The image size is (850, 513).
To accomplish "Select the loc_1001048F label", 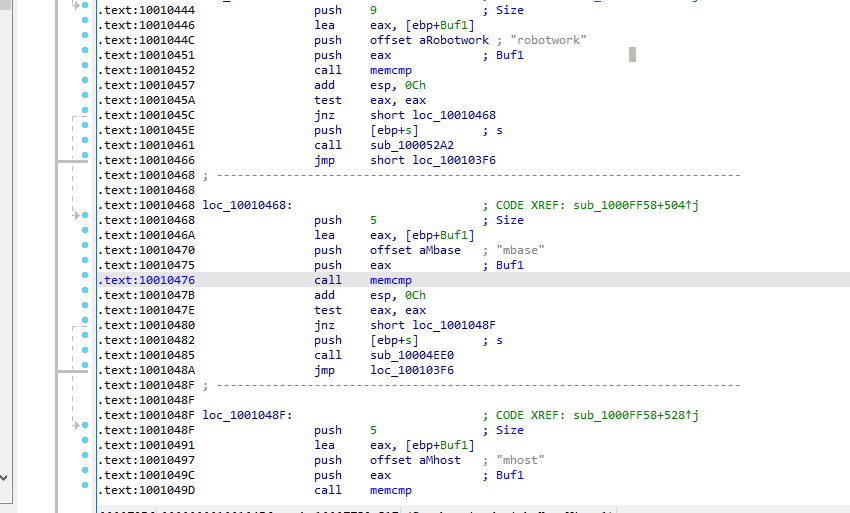I will point(245,415).
